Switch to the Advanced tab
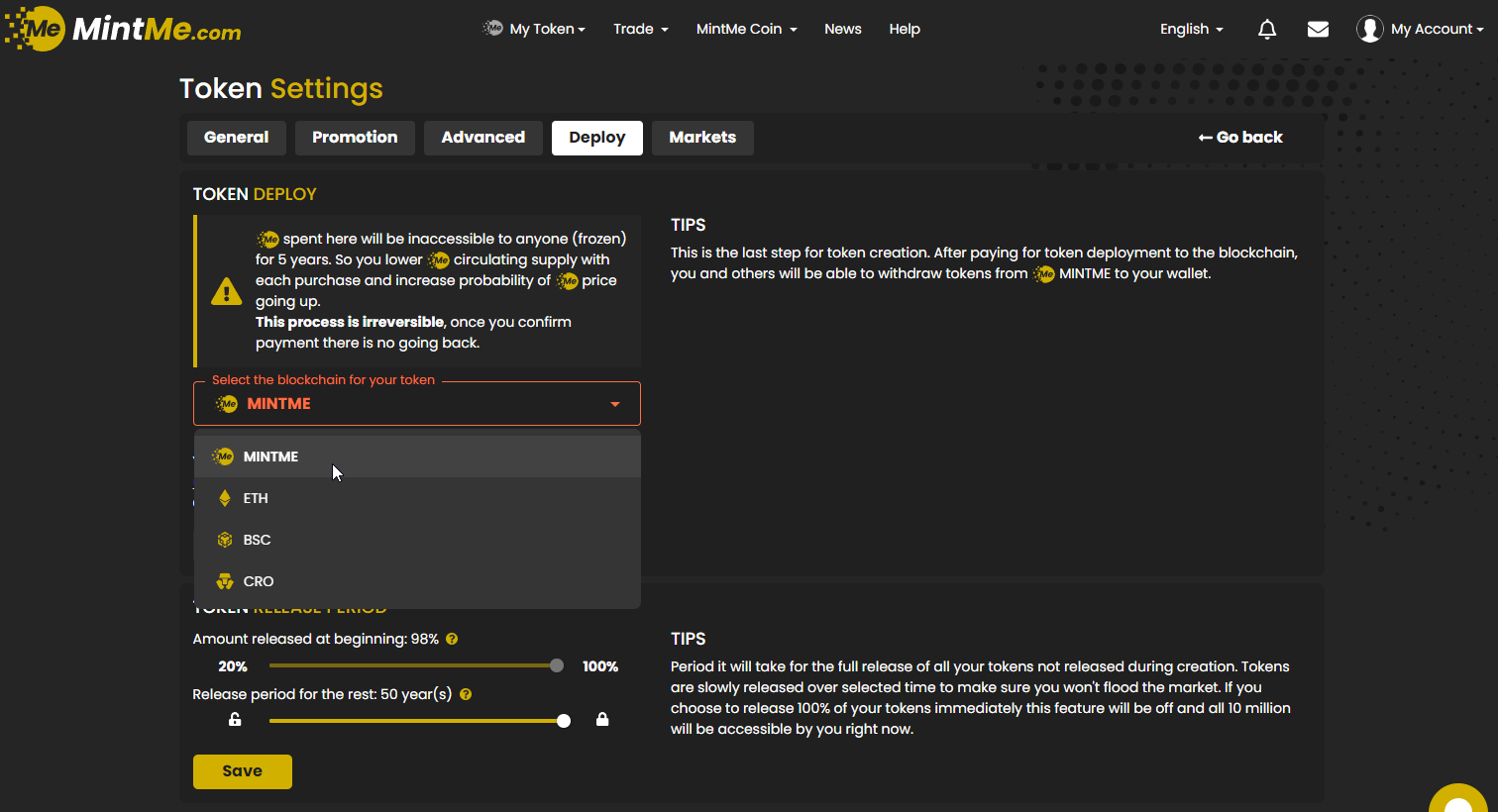The height and width of the screenshot is (812, 1498). point(482,138)
